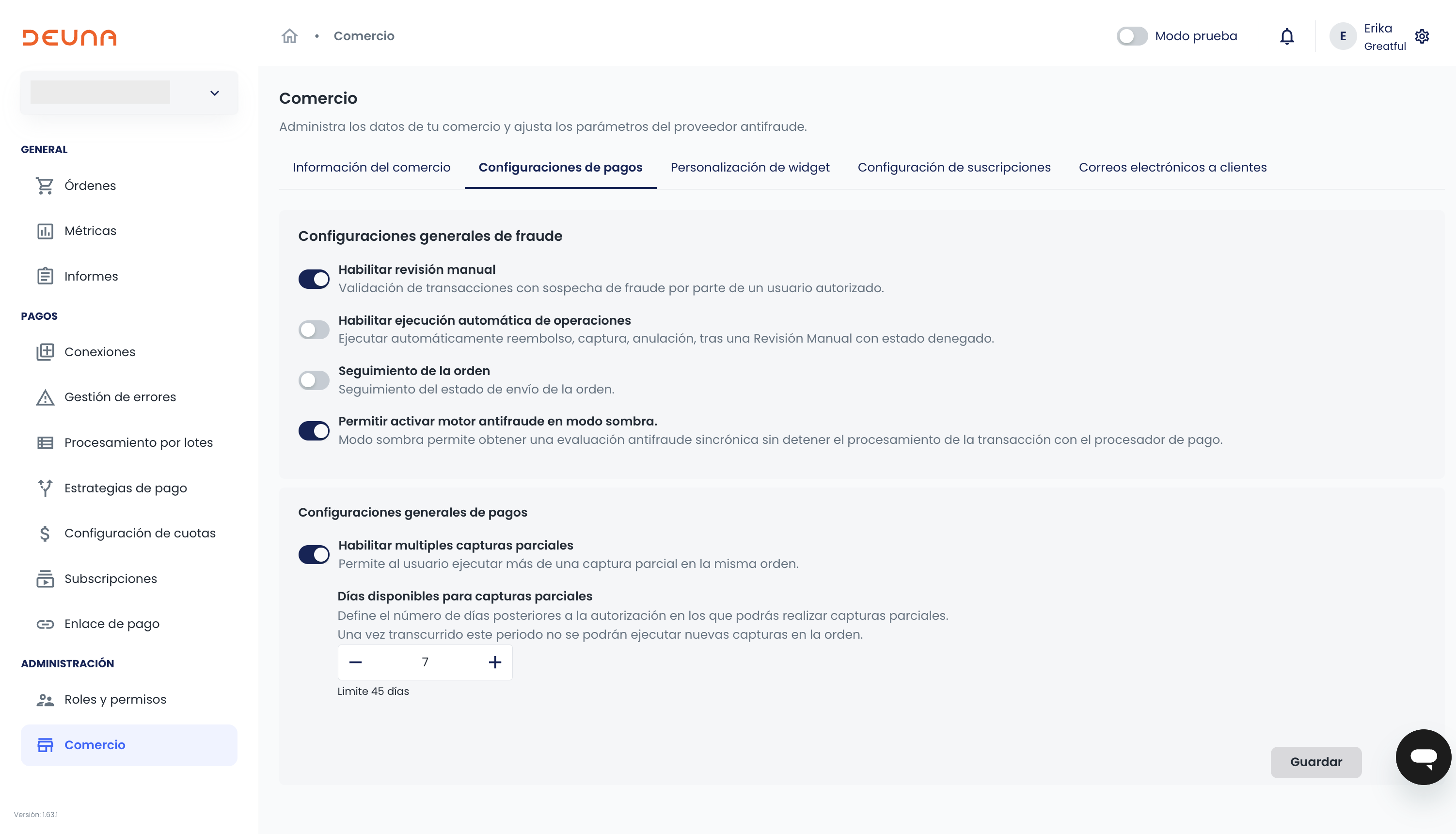Expand the merchant selector dropdown
This screenshot has height=834, width=1456.
214,93
